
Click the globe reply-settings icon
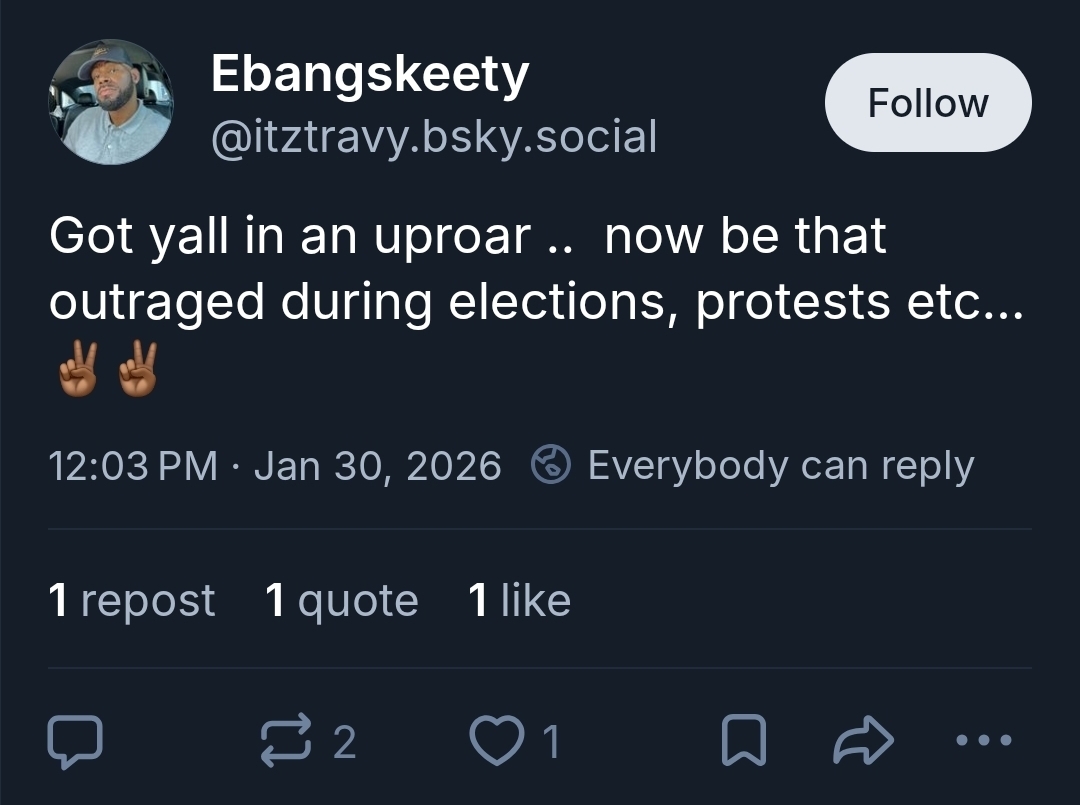coord(551,466)
